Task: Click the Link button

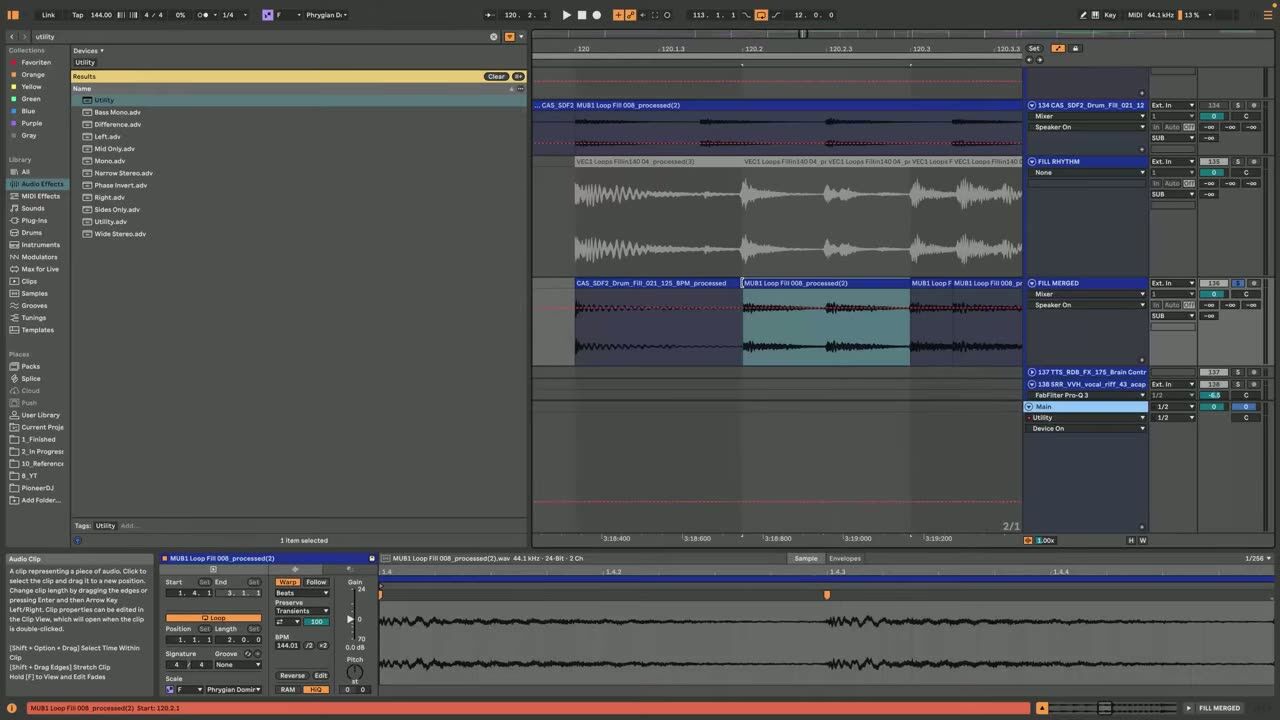Action: [49, 15]
